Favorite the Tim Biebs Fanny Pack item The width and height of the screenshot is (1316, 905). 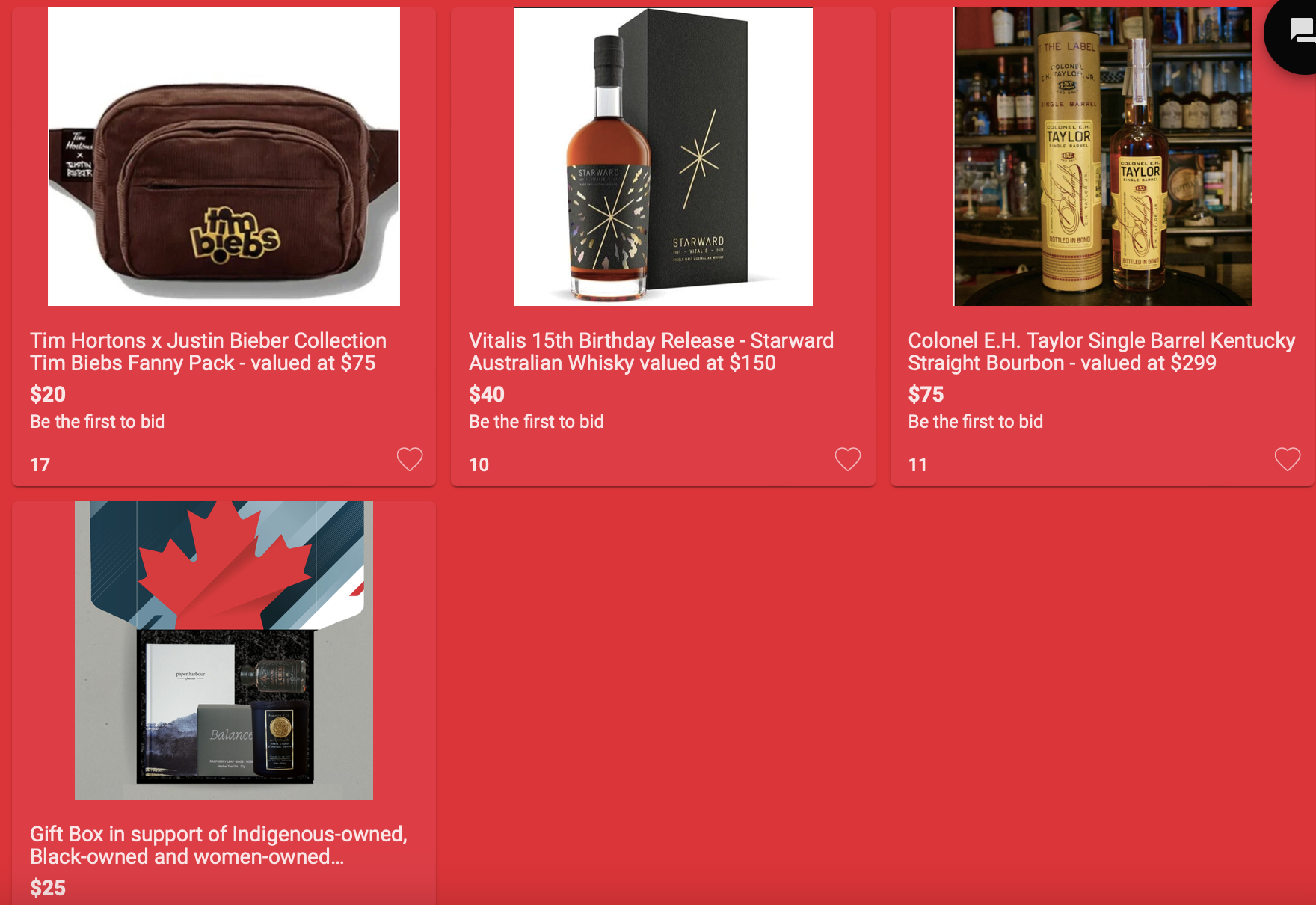point(410,459)
